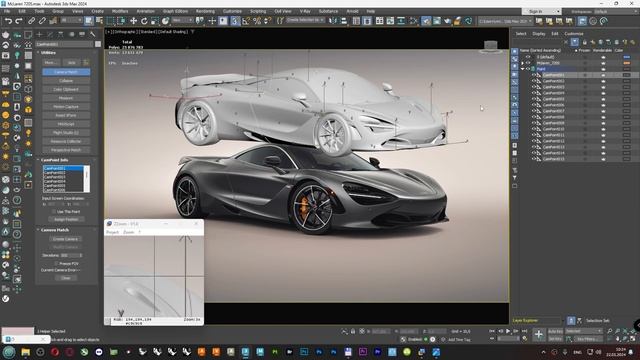The width and height of the screenshot is (640, 360).
Task: Toggle the 3D Snaps icon
Action: (x=235, y=21)
